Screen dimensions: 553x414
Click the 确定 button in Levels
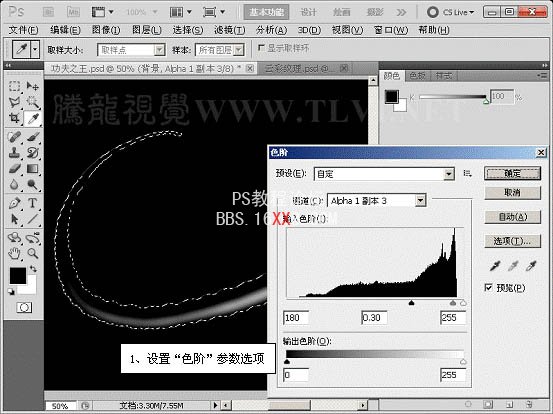[512, 173]
